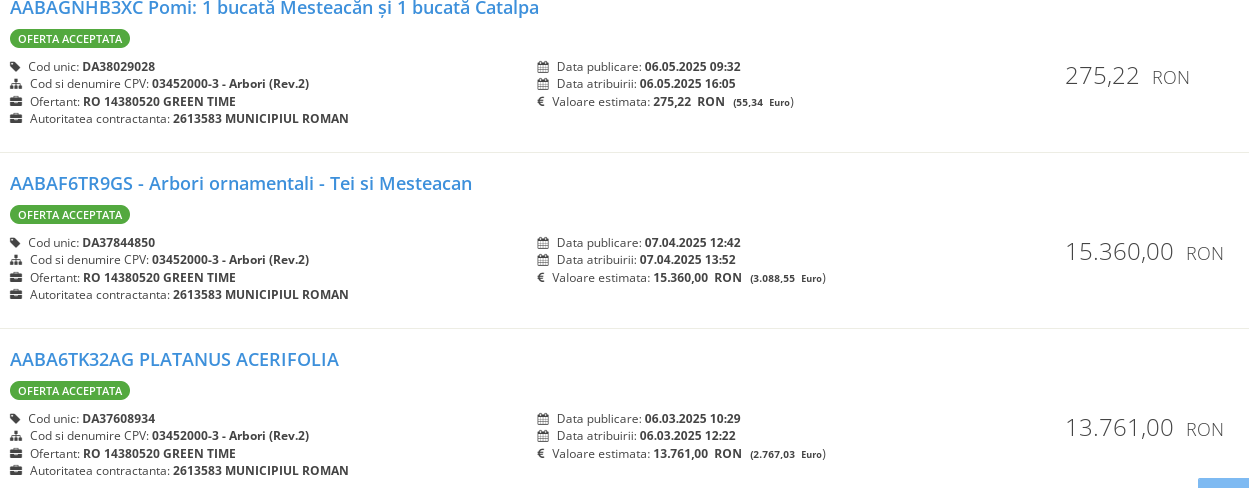
Task: Click calendar icon beside Data publicare 06.03.2025
Action: click(x=543, y=419)
